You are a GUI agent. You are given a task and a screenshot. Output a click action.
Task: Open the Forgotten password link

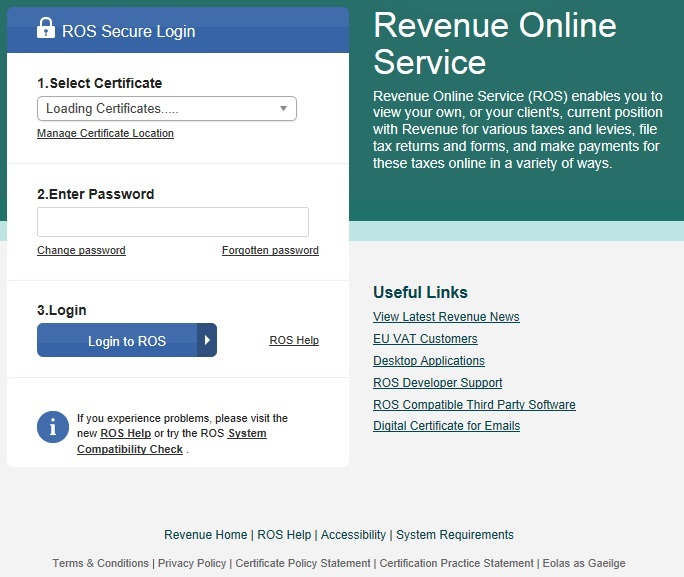pos(270,250)
